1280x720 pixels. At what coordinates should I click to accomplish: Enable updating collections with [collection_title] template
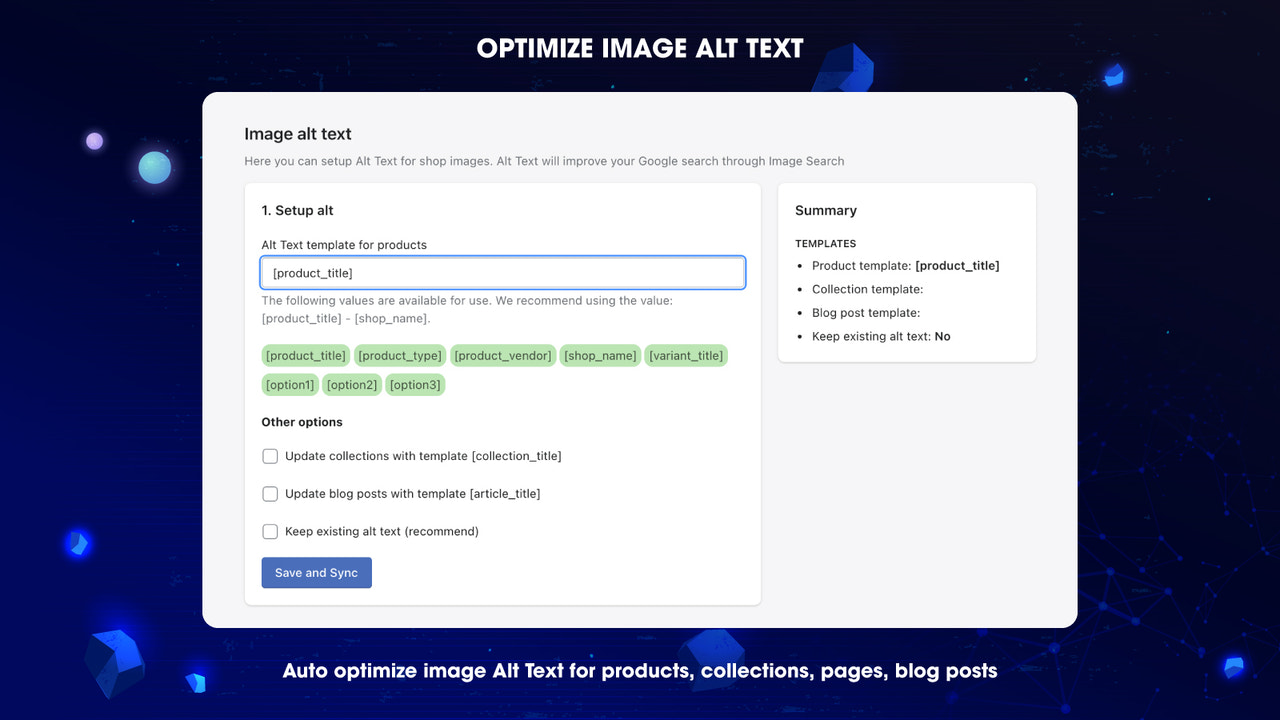click(270, 456)
